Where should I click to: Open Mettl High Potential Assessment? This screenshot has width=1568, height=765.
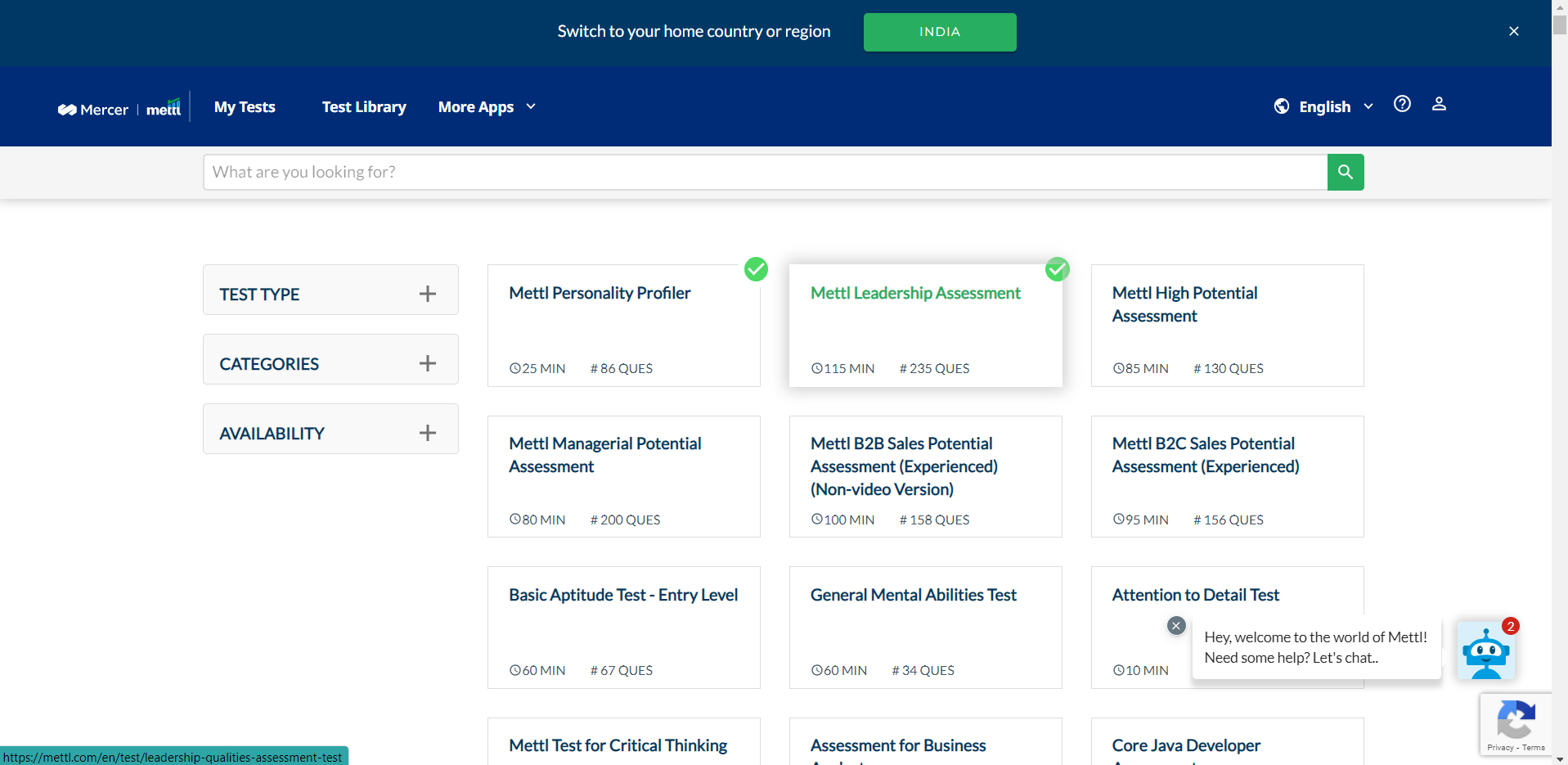(1184, 304)
